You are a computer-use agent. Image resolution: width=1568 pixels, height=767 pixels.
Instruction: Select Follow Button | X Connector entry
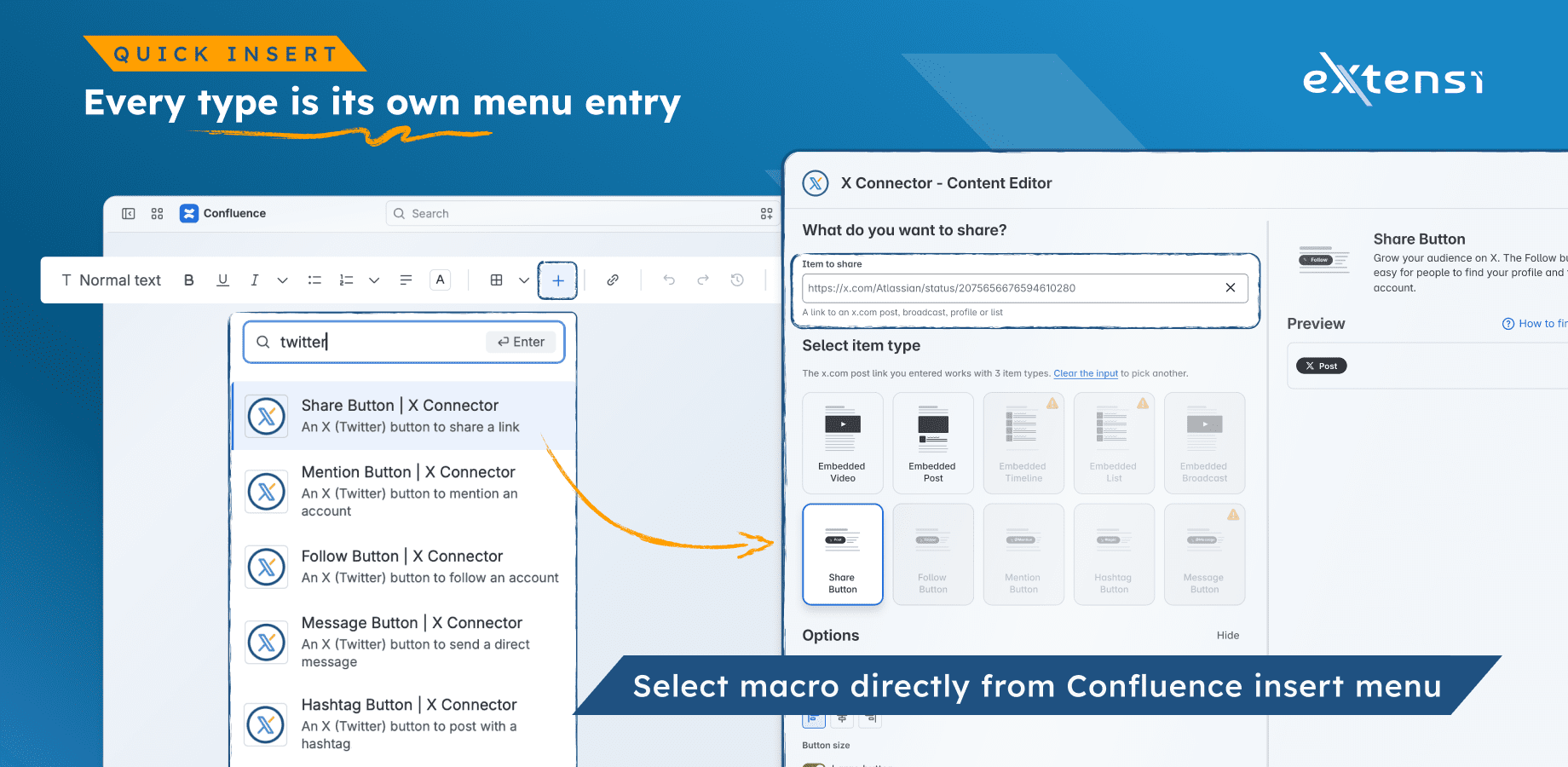click(x=404, y=567)
